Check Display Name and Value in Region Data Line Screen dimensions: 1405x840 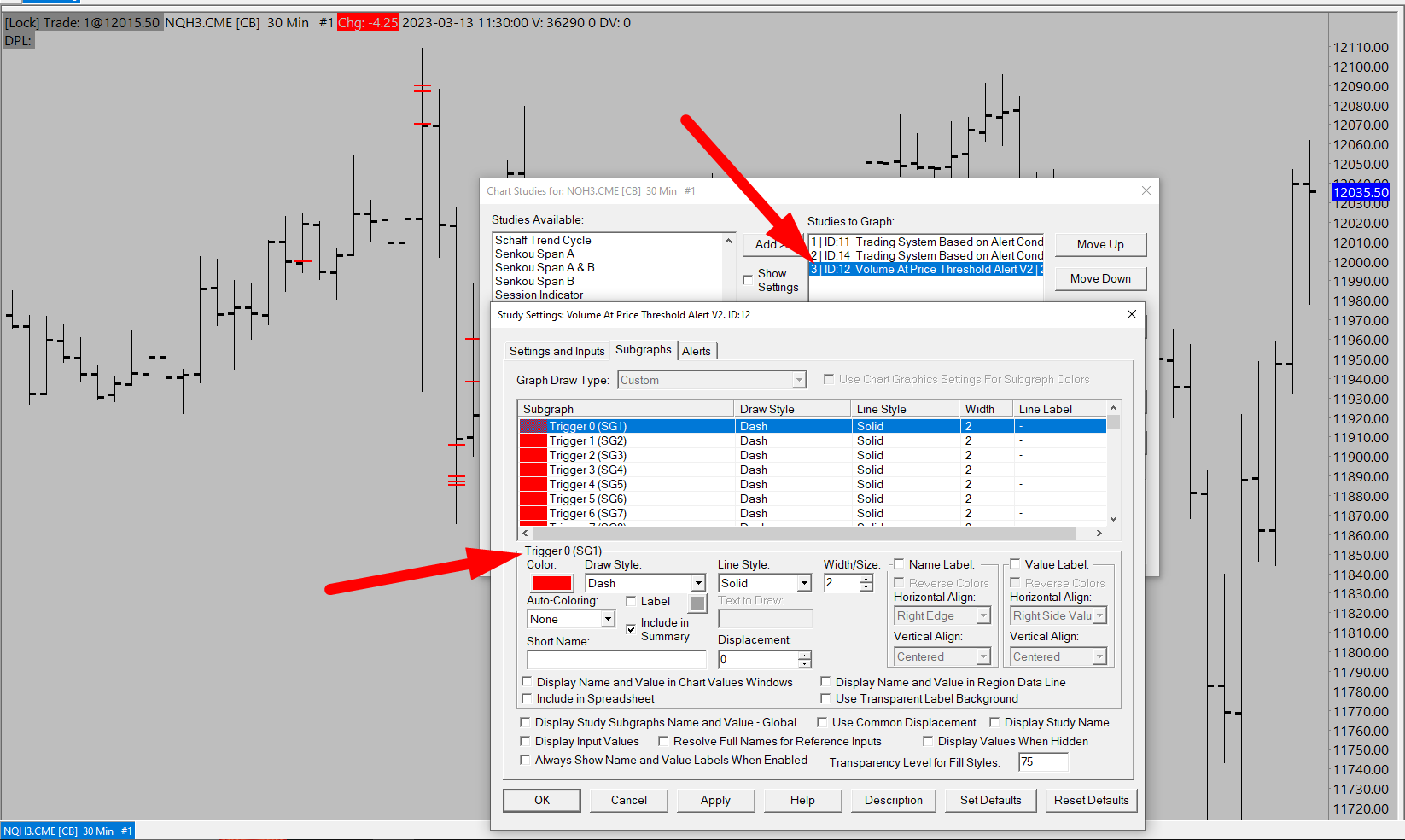tap(825, 682)
